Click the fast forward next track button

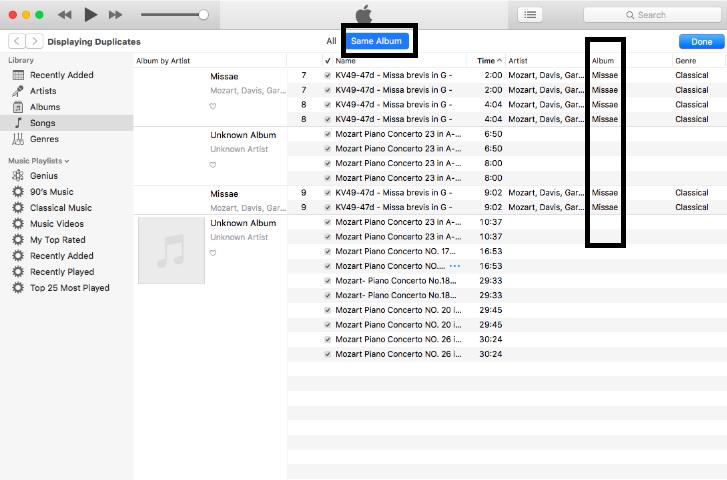[x=115, y=15]
